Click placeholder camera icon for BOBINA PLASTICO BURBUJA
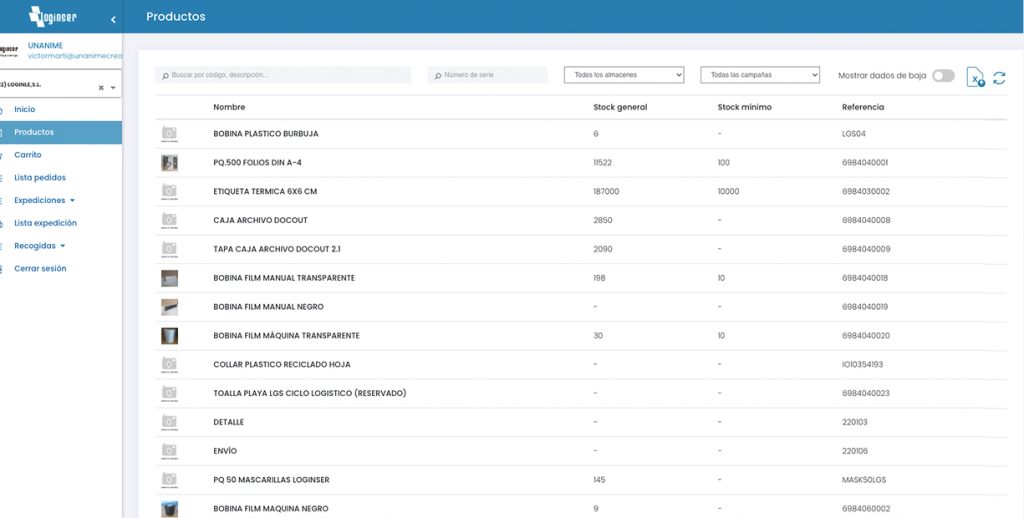This screenshot has width=1024, height=518. tap(169, 133)
